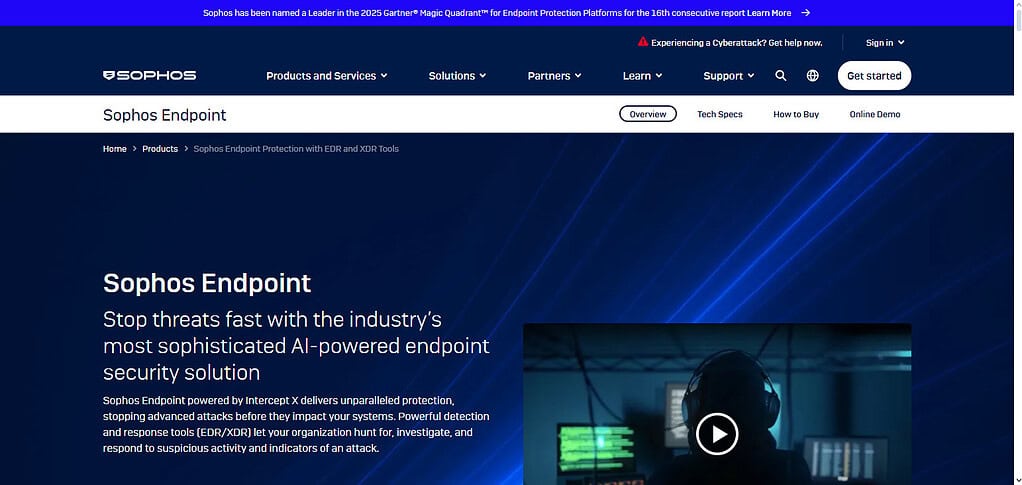The height and width of the screenshot is (485, 1022).
Task: Click the 'Stop threats fast' subheading
Action: 297,345
